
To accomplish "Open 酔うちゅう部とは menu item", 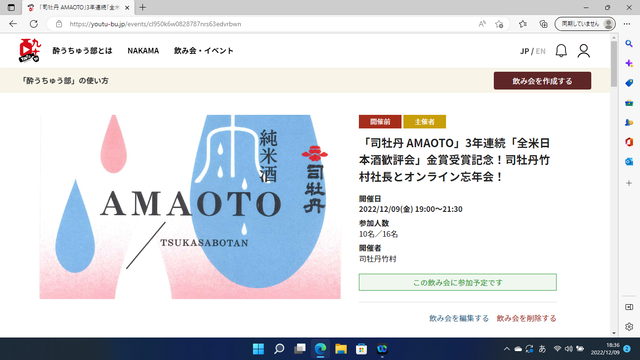I will (82, 51).
